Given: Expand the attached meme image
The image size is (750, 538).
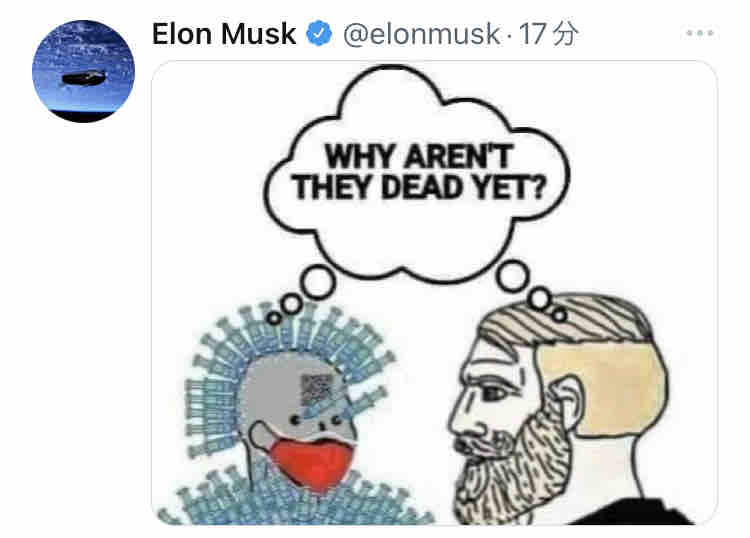Looking at the screenshot, I should click(x=434, y=292).
